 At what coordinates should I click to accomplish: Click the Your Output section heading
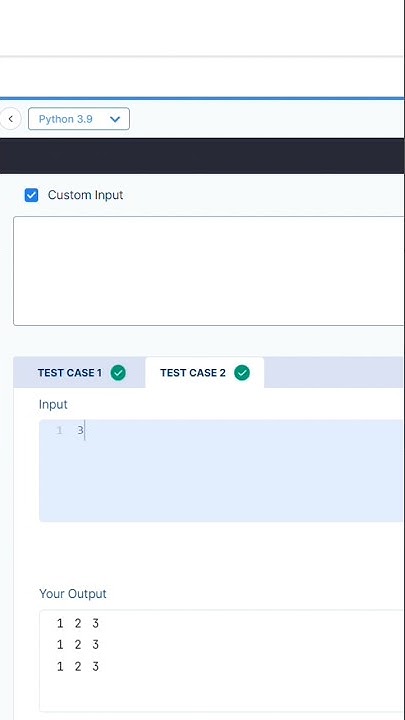(73, 594)
